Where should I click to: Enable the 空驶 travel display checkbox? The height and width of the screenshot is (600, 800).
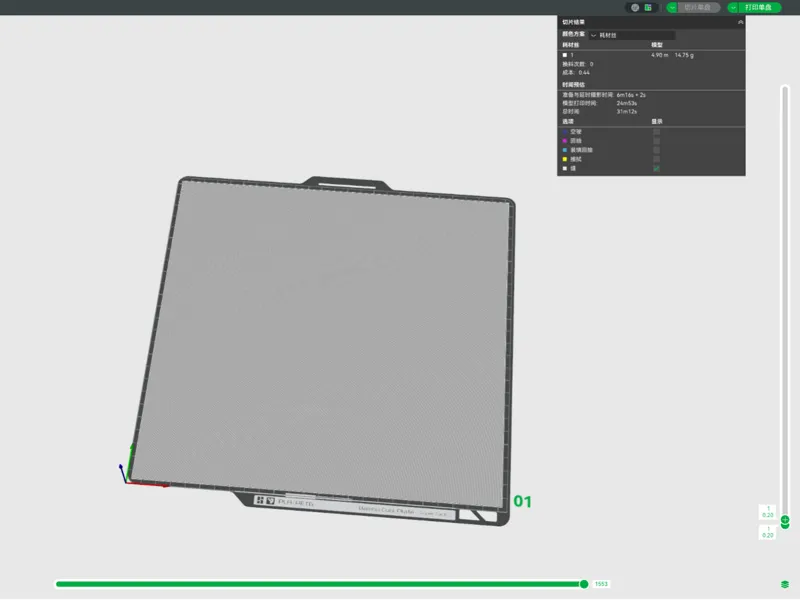657,132
